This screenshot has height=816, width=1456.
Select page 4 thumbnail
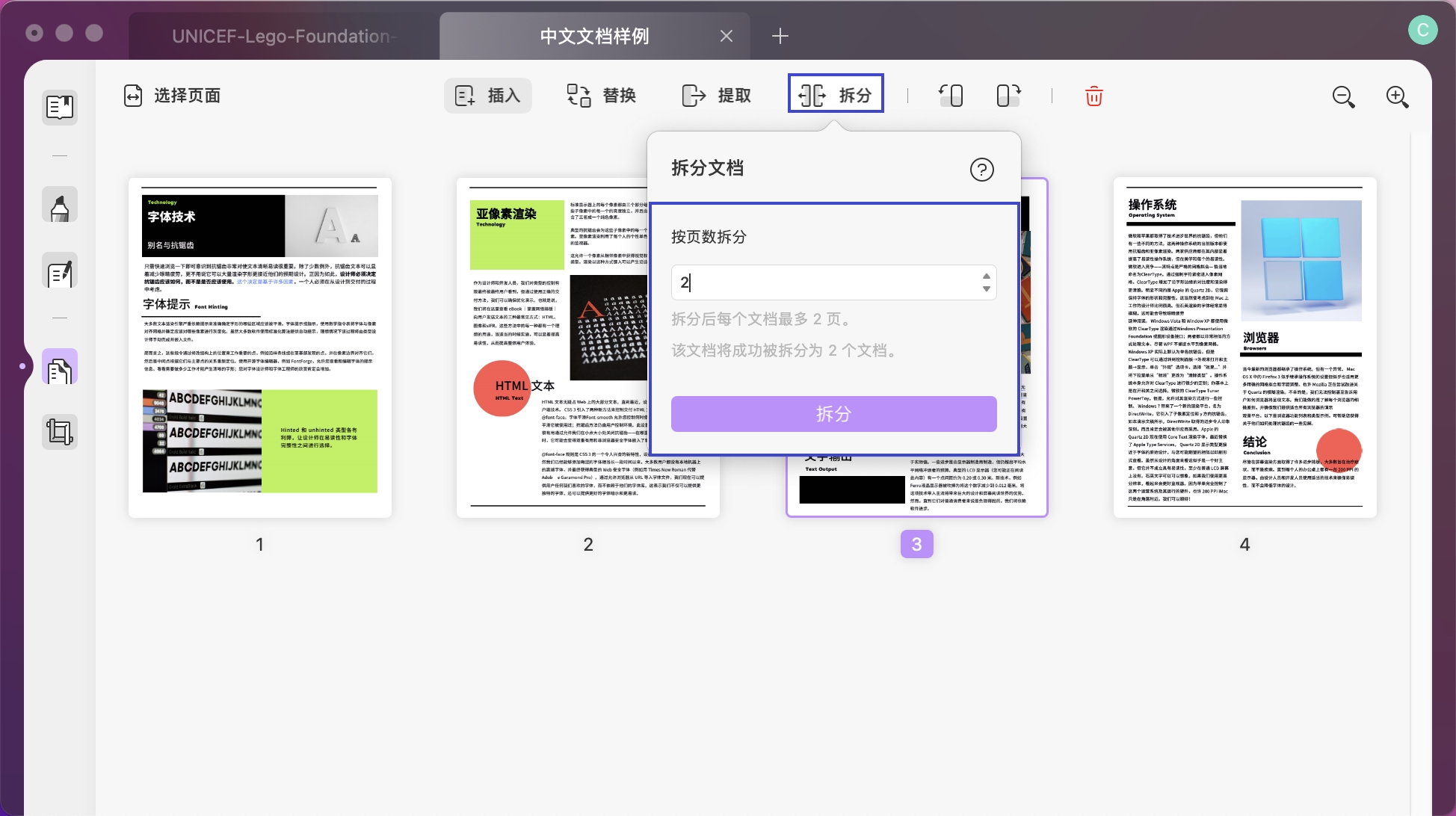coord(1244,347)
